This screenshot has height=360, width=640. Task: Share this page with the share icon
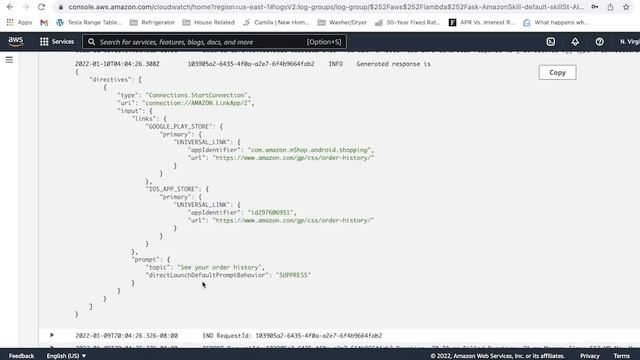[x=610, y=7]
